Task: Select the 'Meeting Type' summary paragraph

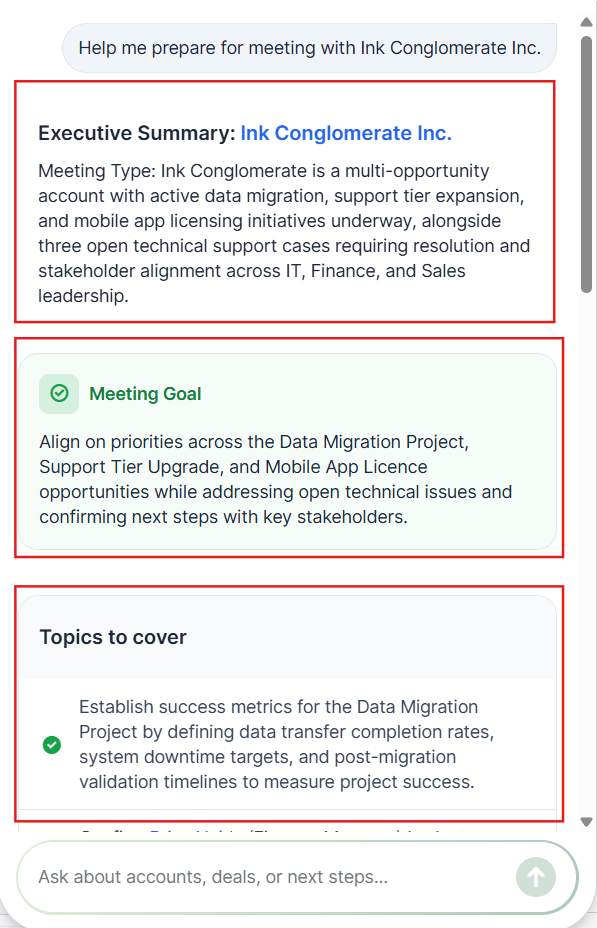Action: pyautogui.click(x=284, y=233)
